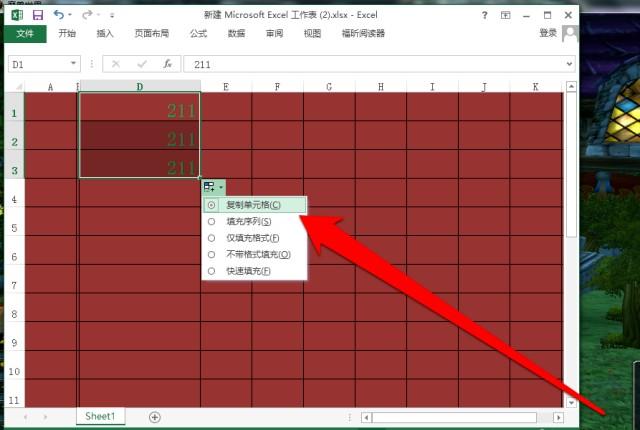
Task: Select column A header
Action: pos(50,86)
